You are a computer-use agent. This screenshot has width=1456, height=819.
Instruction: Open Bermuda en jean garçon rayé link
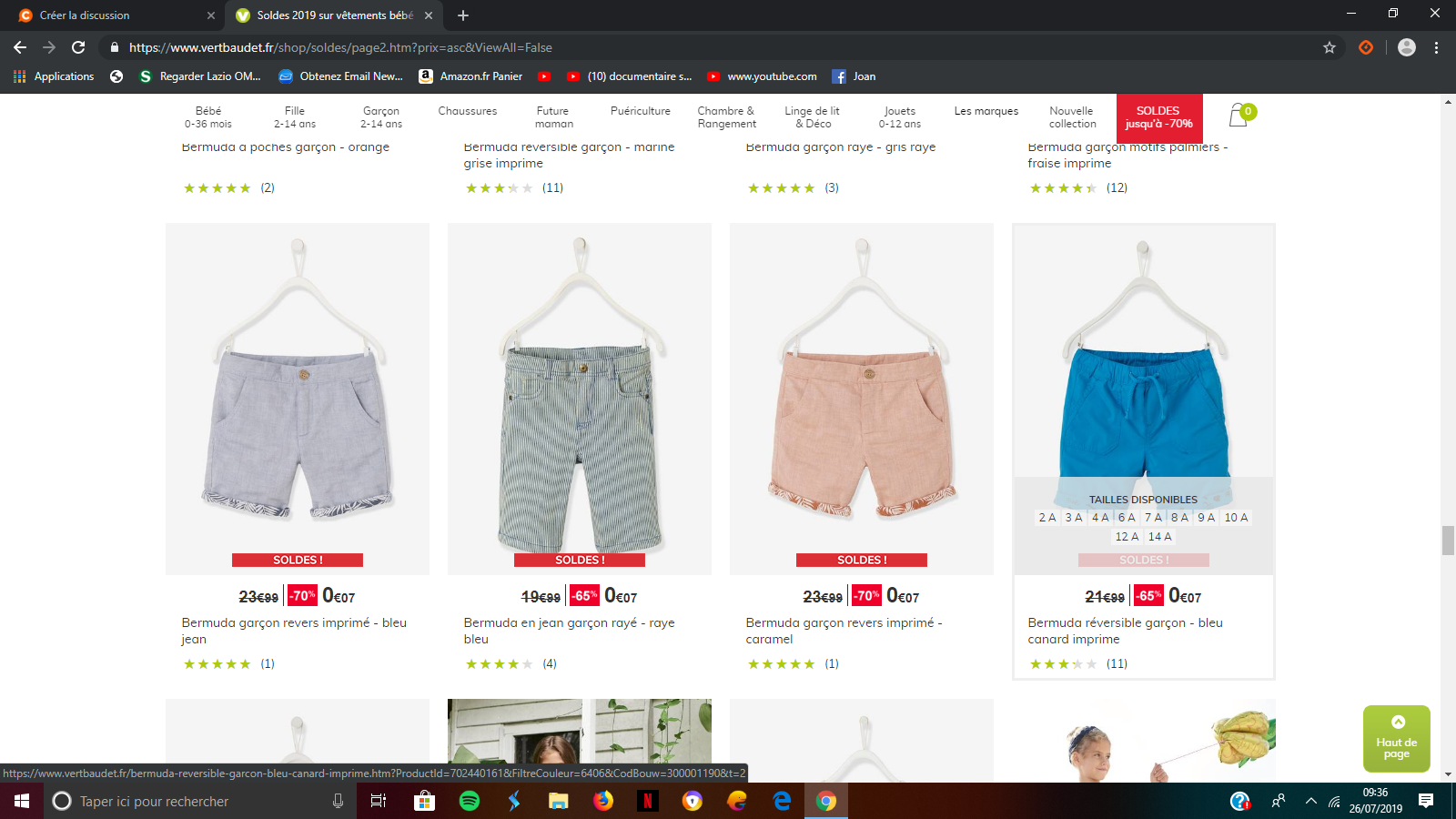[569, 631]
